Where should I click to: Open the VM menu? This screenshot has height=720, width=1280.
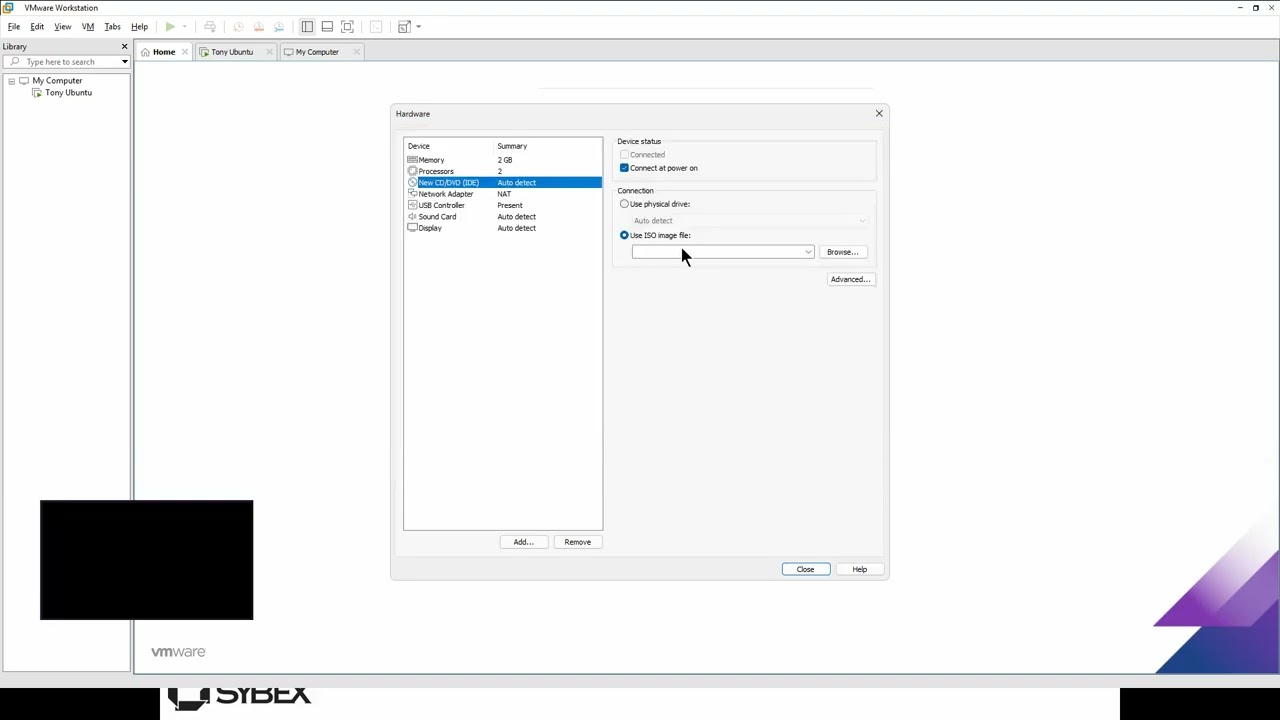(88, 27)
